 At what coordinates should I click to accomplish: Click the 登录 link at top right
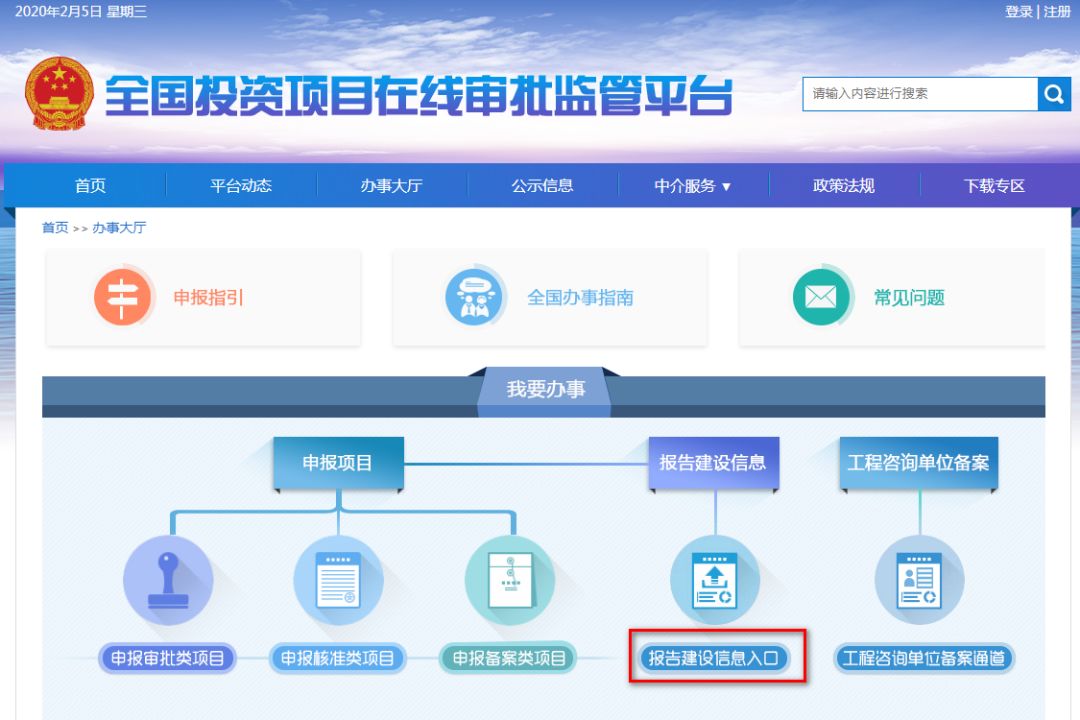(1019, 12)
